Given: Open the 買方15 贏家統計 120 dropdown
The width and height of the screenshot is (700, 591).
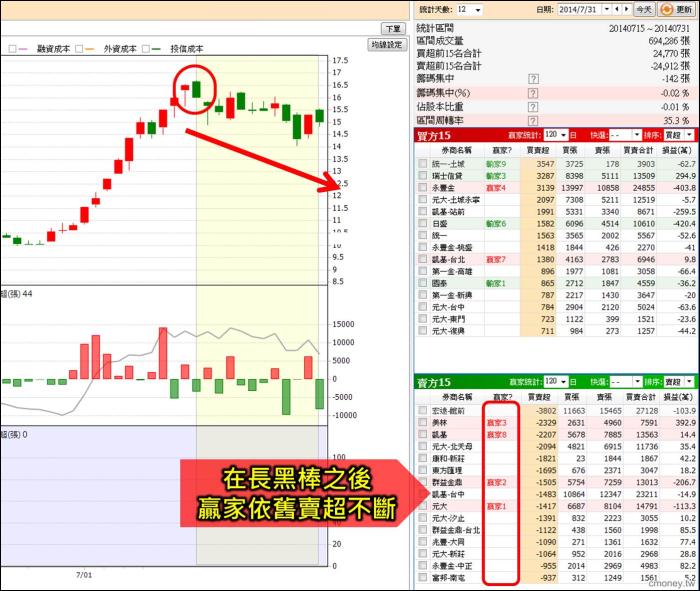Looking at the screenshot, I should coord(564,135).
